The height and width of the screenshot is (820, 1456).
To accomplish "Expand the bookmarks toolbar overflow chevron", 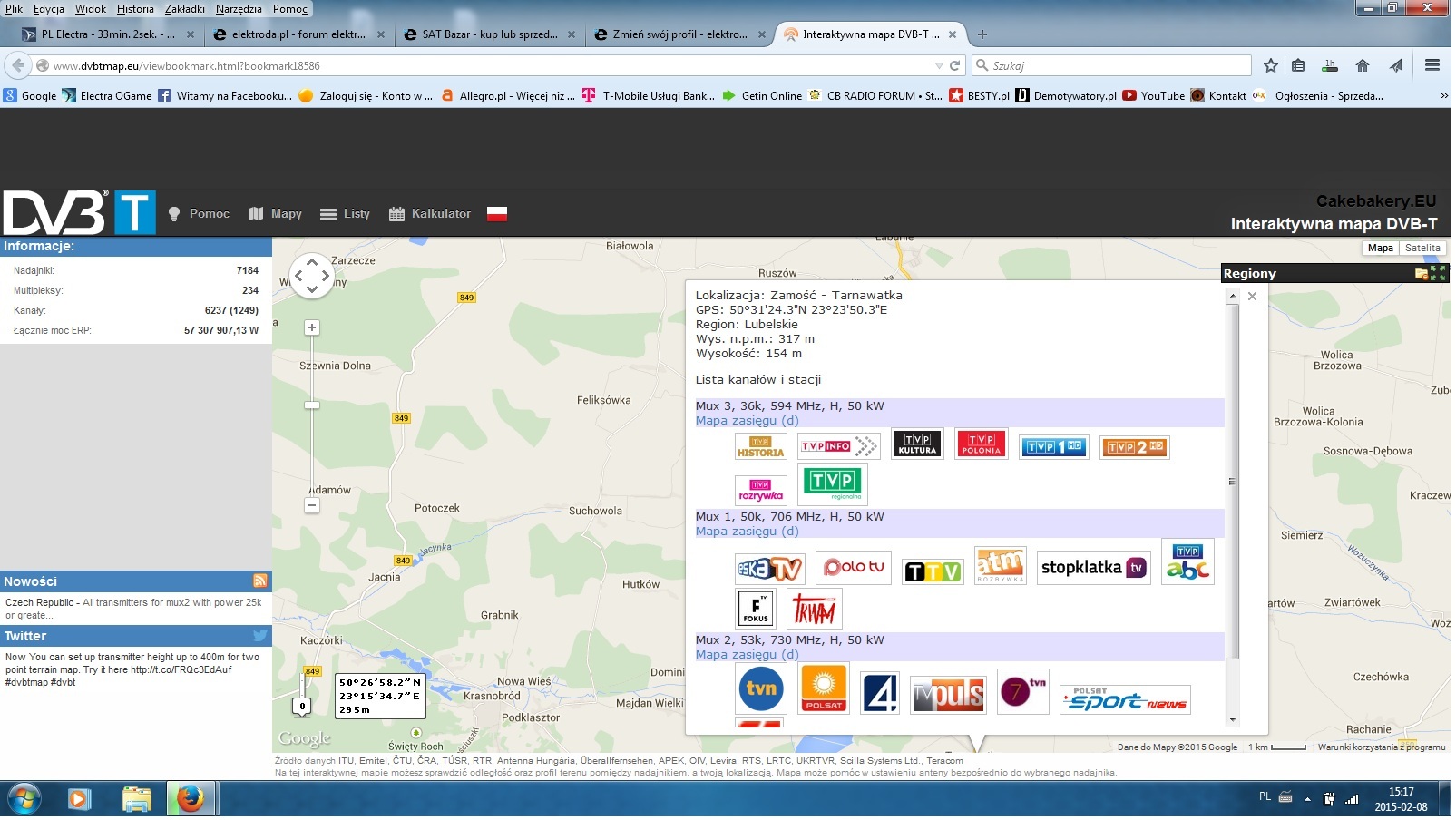I will [1446, 96].
